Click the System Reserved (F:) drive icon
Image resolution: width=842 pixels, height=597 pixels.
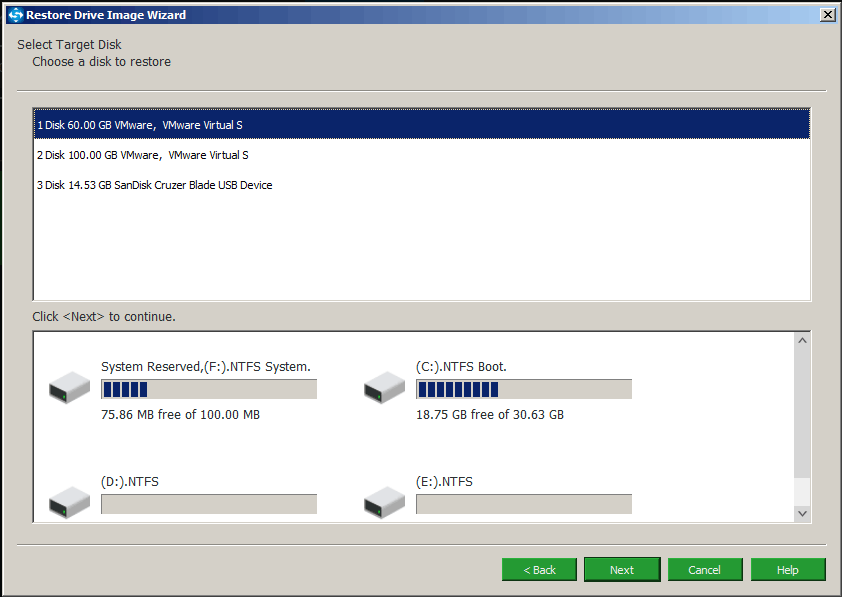click(69, 387)
